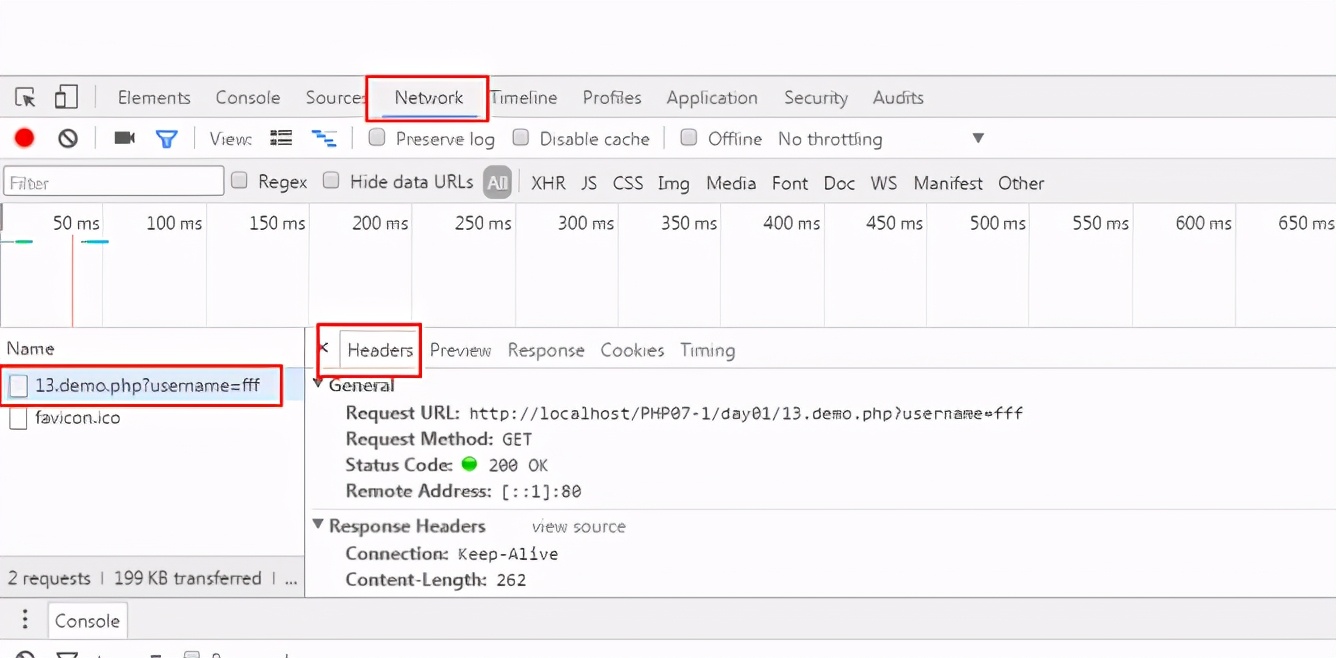The height and width of the screenshot is (658, 1336).
Task: Enable the Preserve log checkbox
Action: pos(376,137)
